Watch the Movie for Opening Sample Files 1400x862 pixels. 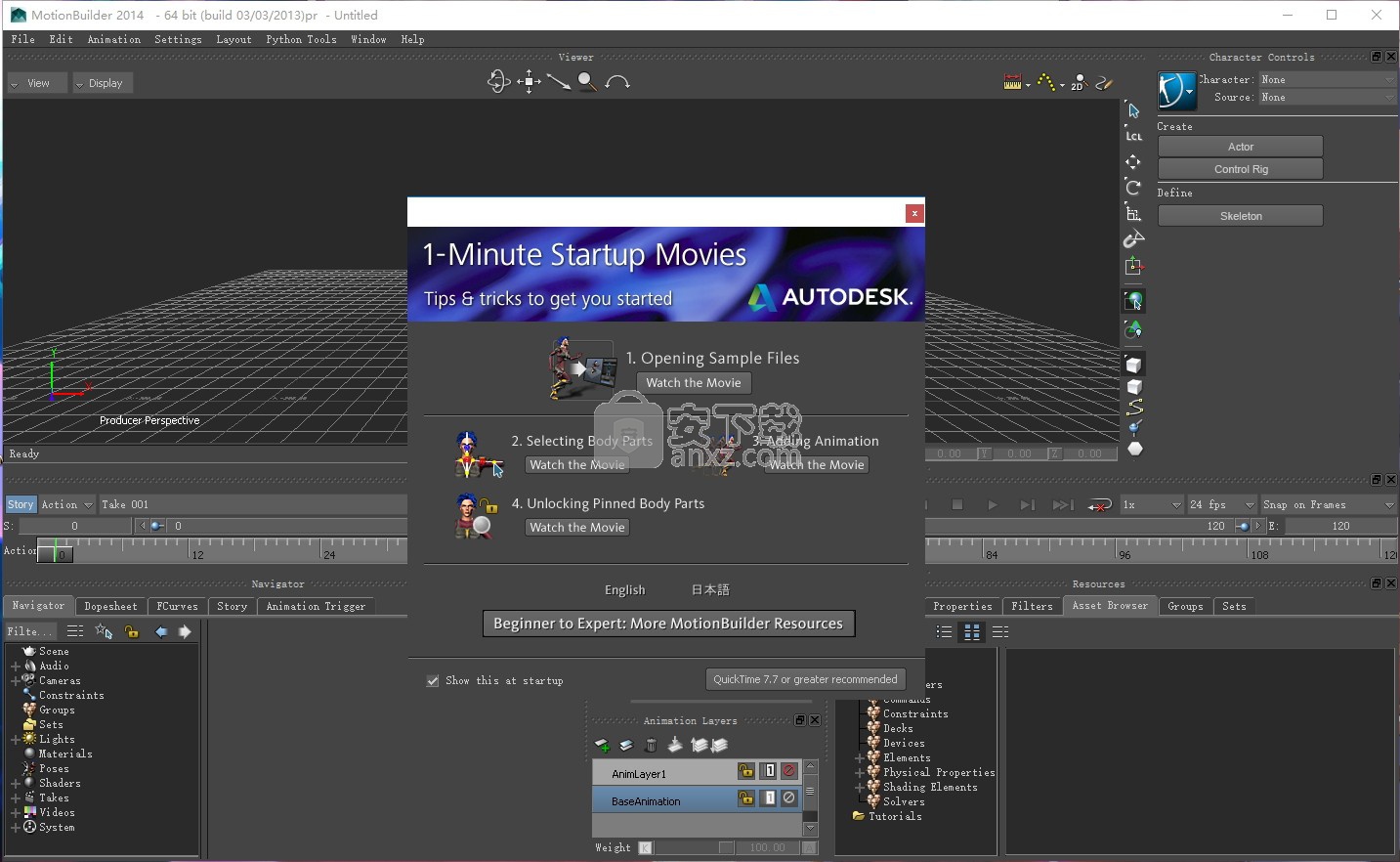click(x=694, y=383)
